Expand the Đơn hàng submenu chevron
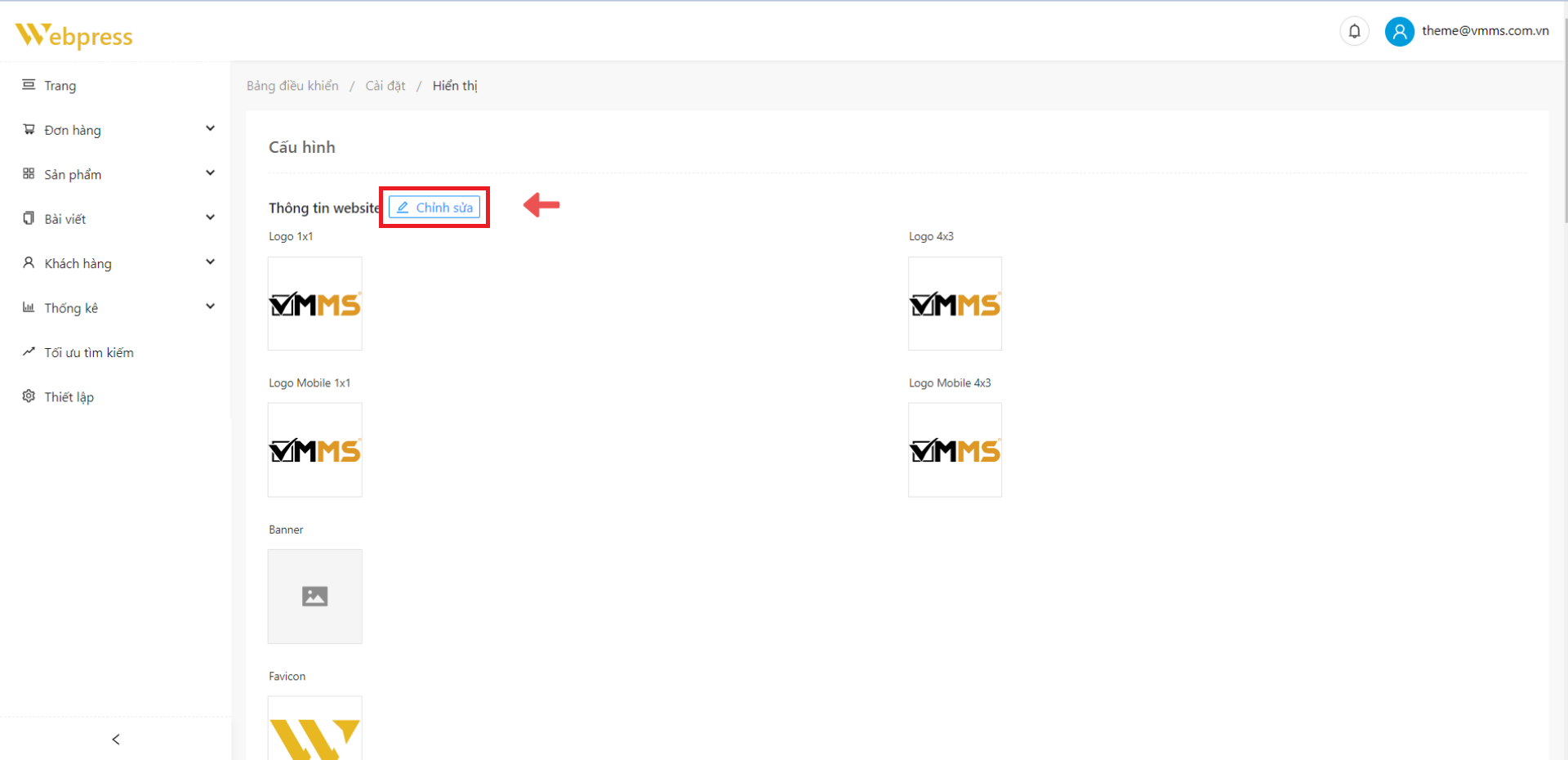The height and width of the screenshot is (760, 1568). click(x=210, y=128)
